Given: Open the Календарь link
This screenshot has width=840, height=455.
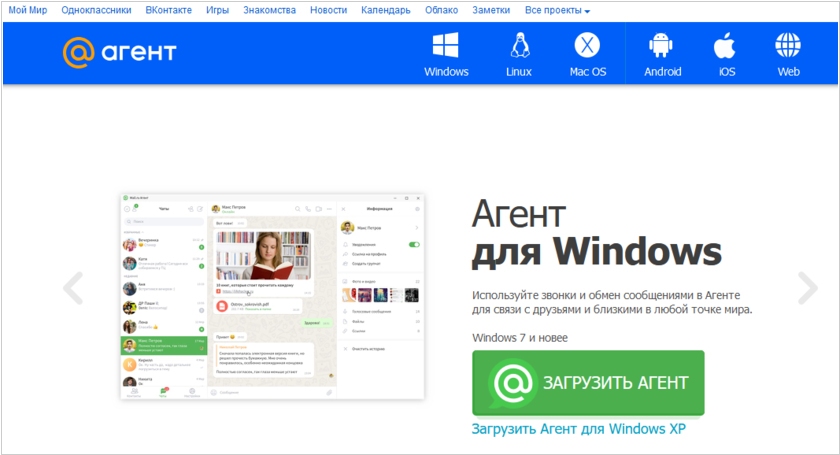Looking at the screenshot, I should click(386, 10).
